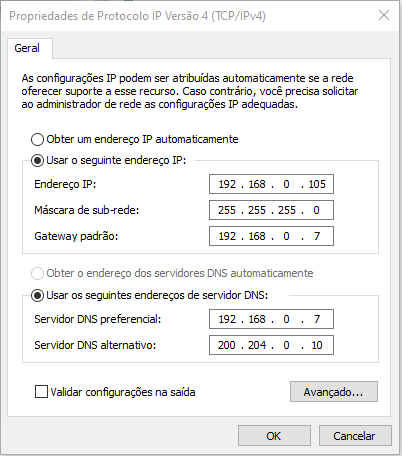The height and width of the screenshot is (456, 402).
Task: Click the last octet 7 of Gateway padrão
Action: coord(317,236)
